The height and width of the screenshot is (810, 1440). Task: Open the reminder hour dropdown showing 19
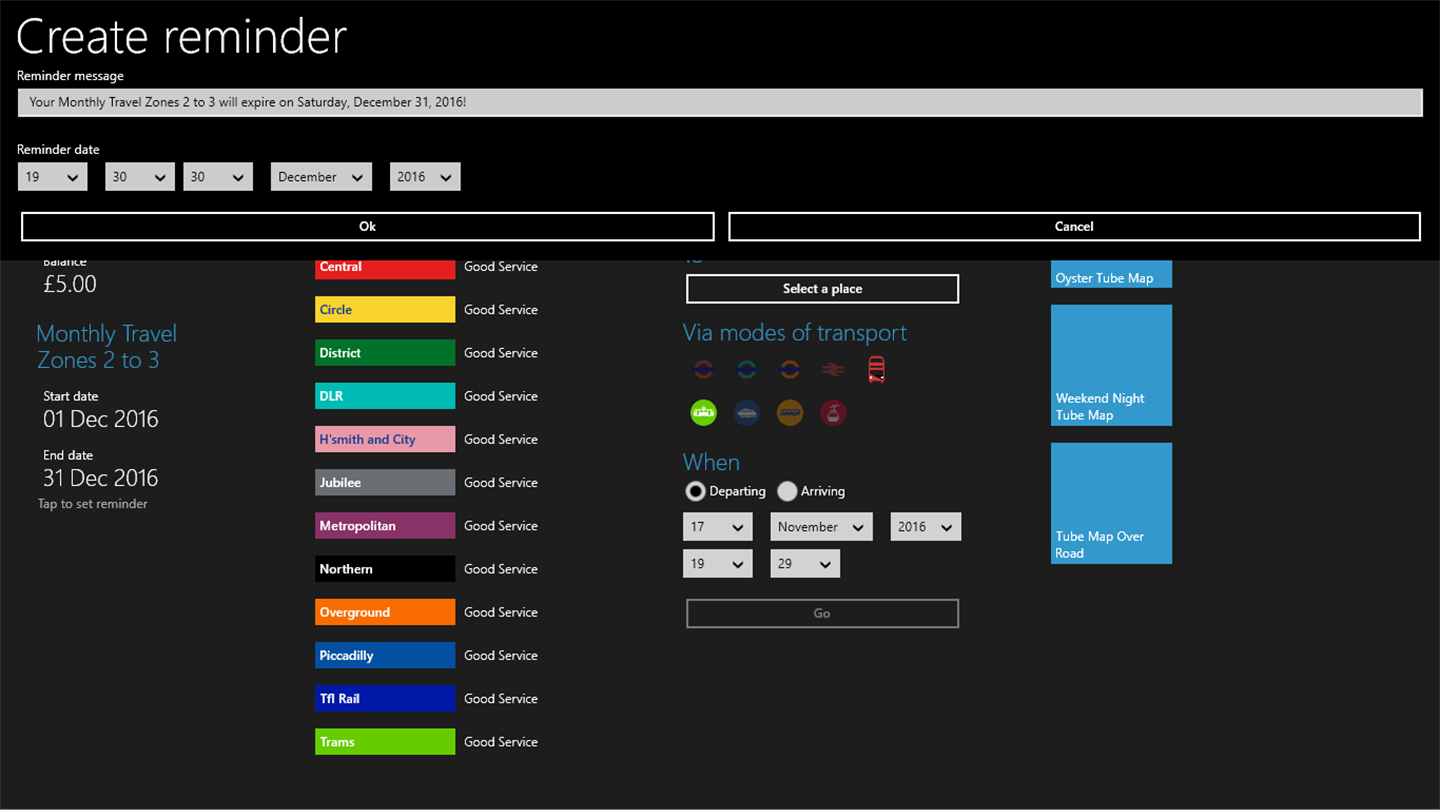coord(53,177)
